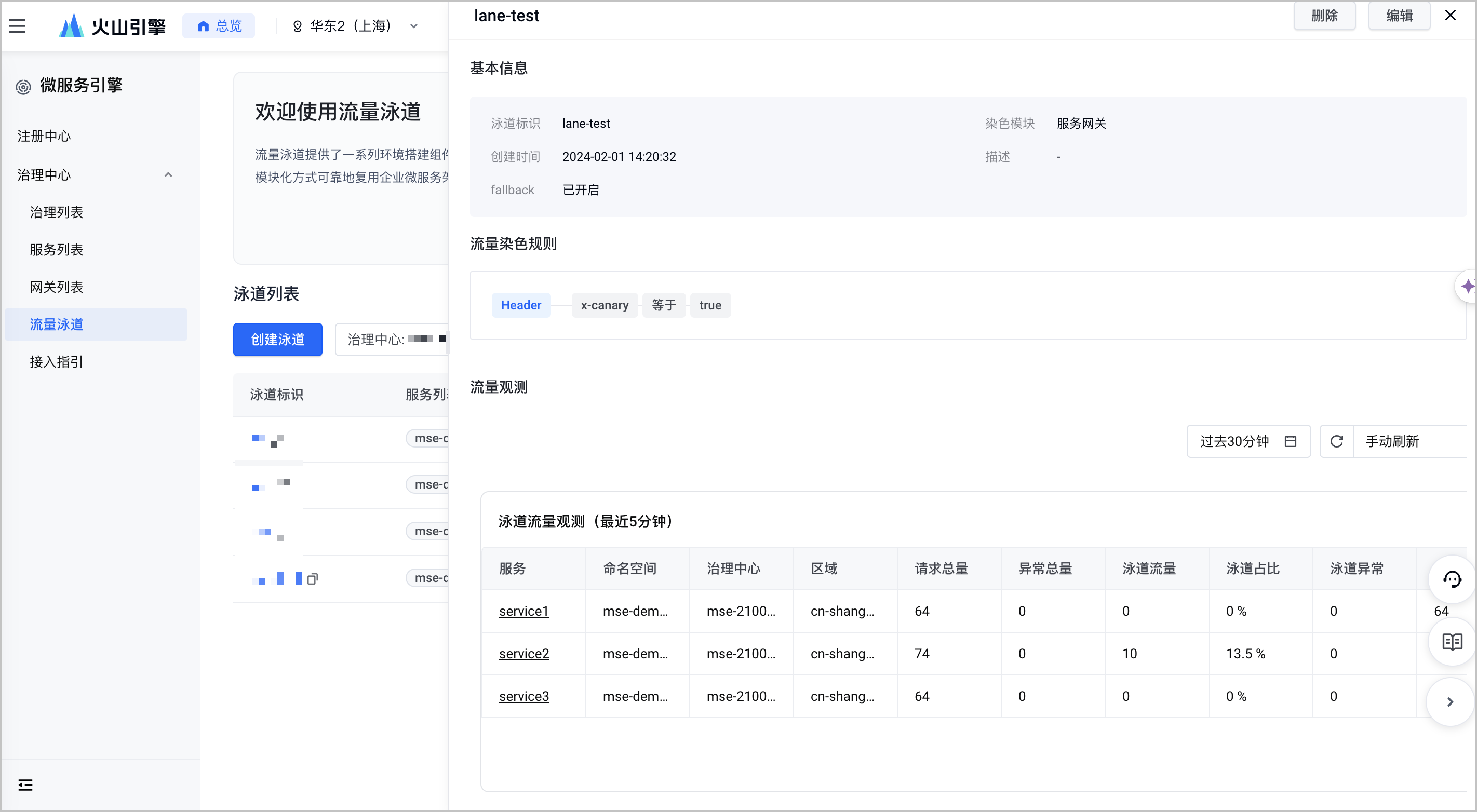The width and height of the screenshot is (1477, 812).
Task: Expand the 华东2（上海）region dropdown
Action: [x=356, y=26]
